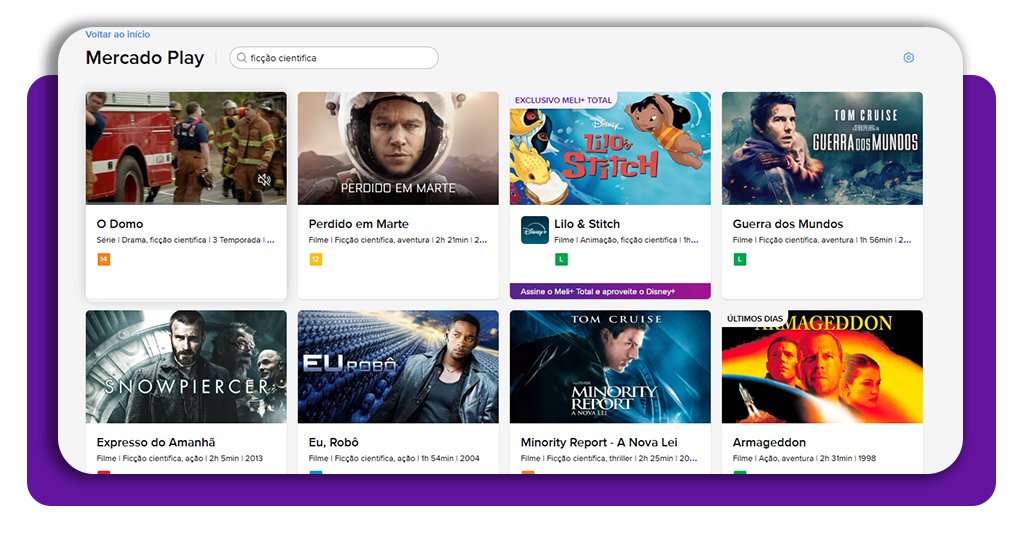Open the Perdido em Marte poster
Viewport: 1024px width, 536px height.
[x=398, y=148]
